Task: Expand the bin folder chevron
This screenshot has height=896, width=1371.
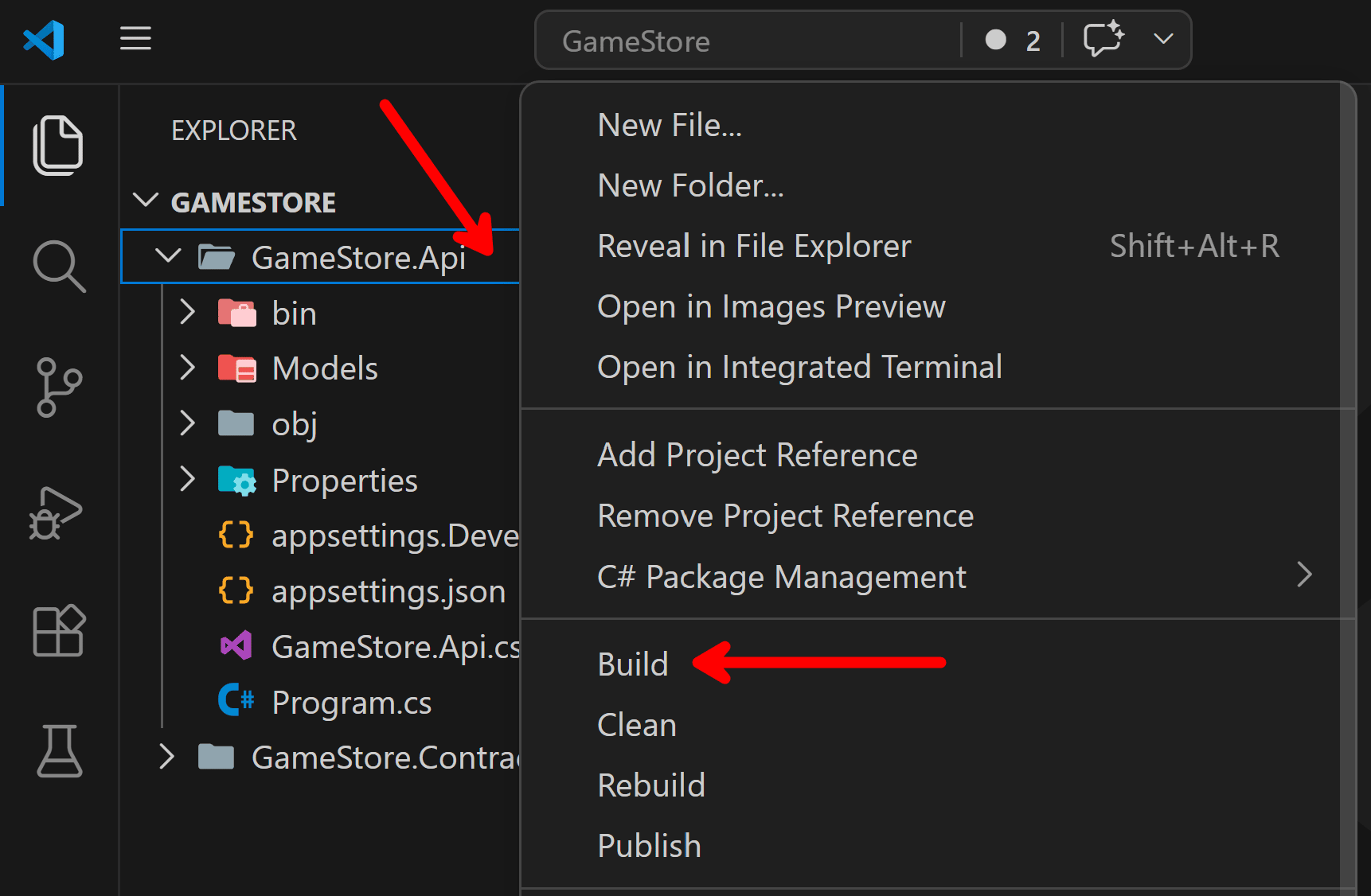Action: pos(187,312)
